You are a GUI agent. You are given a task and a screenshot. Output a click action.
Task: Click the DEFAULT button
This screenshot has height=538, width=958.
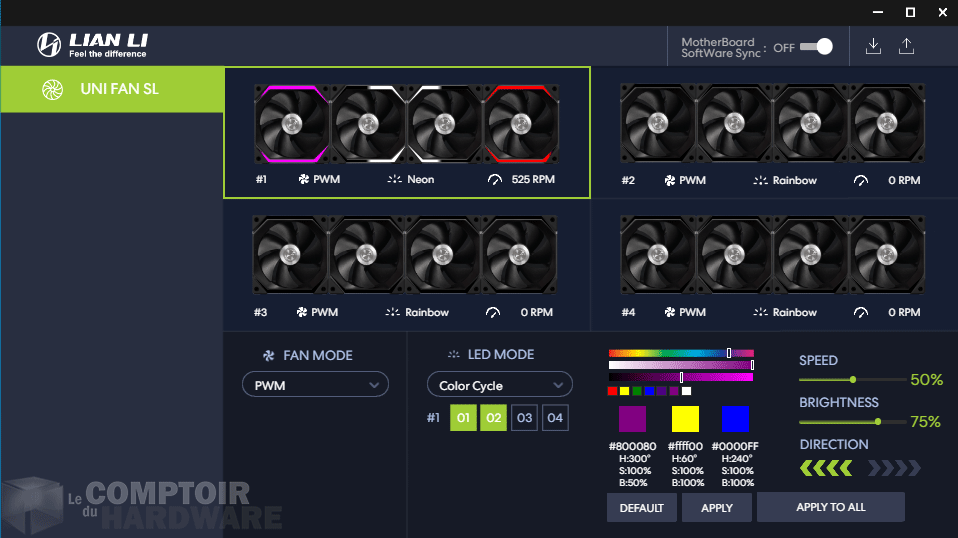641,508
